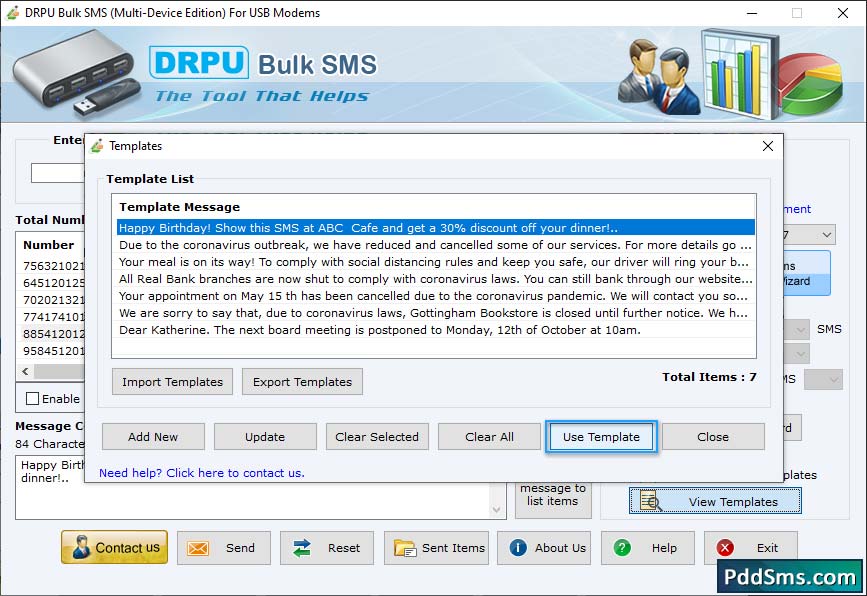
Task: Click the Send button
Action: (224, 548)
